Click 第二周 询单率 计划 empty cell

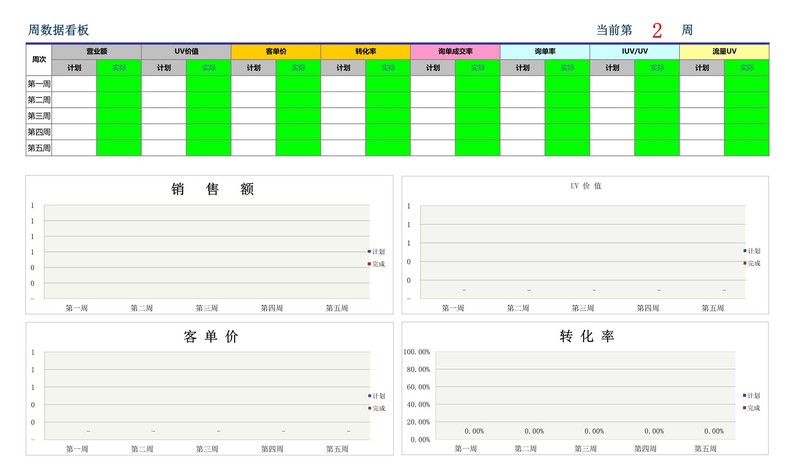[x=522, y=100]
